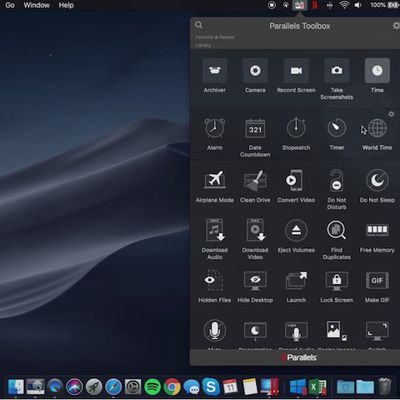Image resolution: width=400 pixels, height=400 pixels.
Task: Open the Record Audio icon
Action: 296,331
